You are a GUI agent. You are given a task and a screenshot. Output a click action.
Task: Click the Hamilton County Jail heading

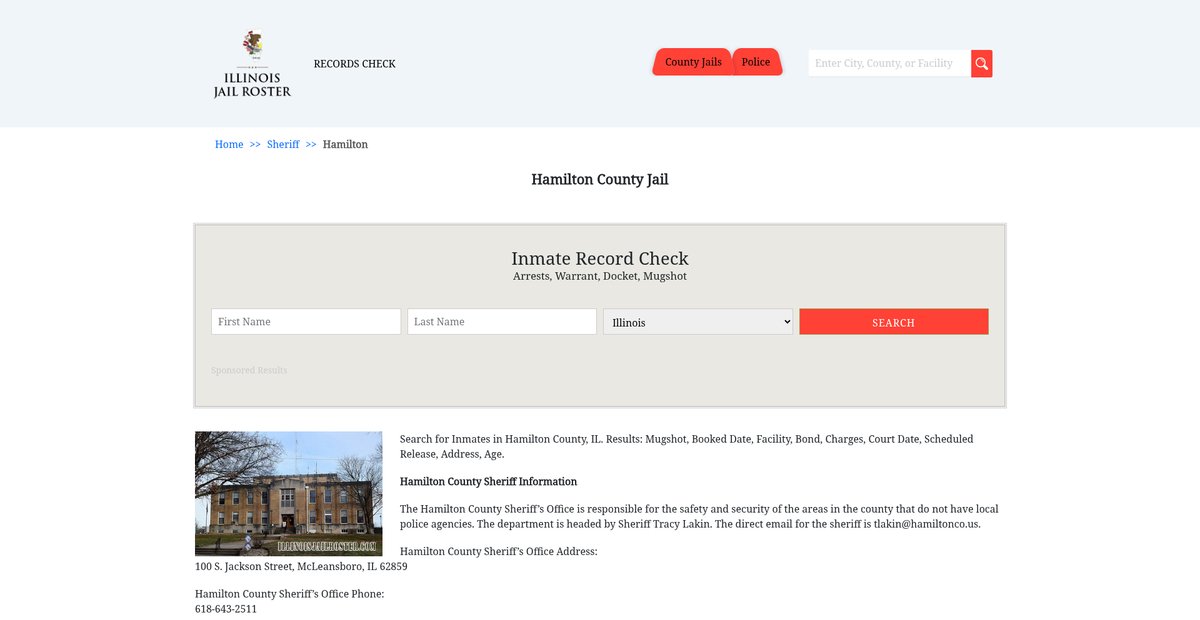point(600,180)
